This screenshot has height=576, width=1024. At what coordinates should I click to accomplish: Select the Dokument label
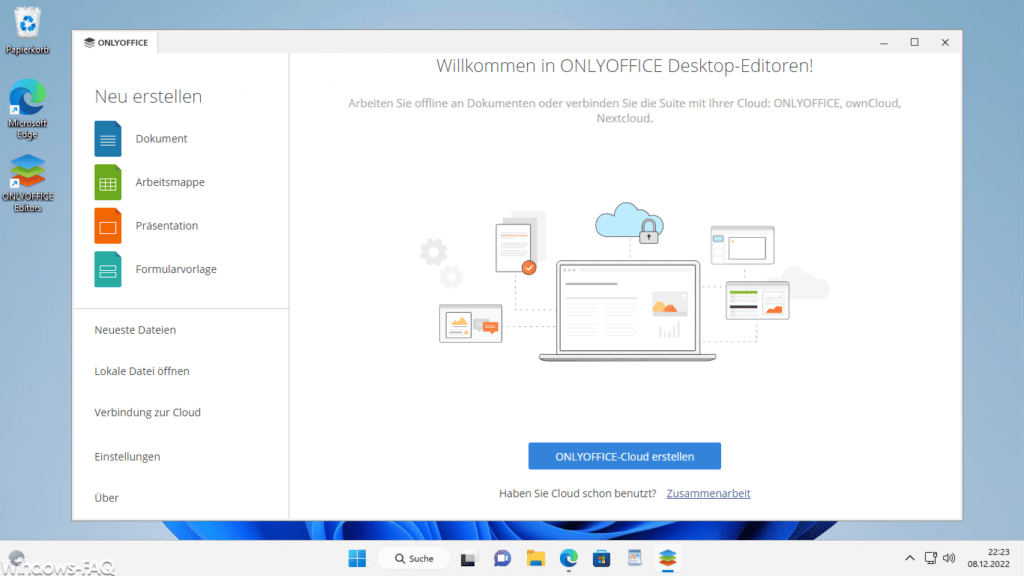click(161, 138)
